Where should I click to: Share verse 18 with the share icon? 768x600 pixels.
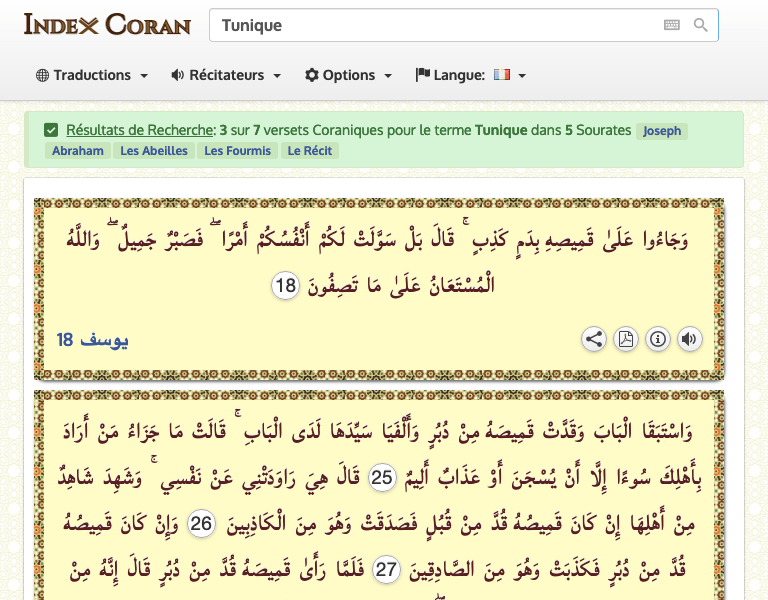pos(594,339)
